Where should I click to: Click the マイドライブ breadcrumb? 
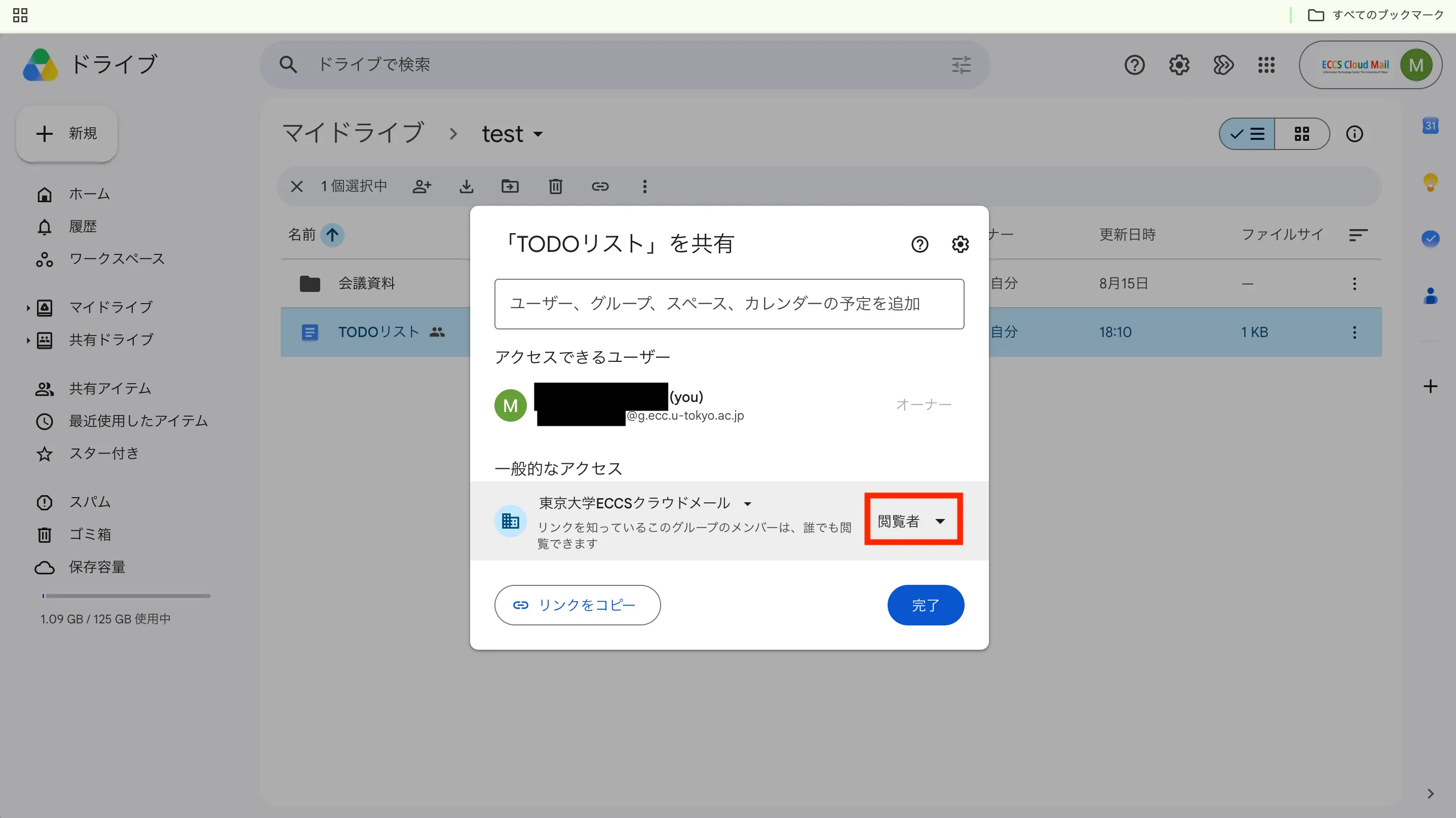point(353,133)
